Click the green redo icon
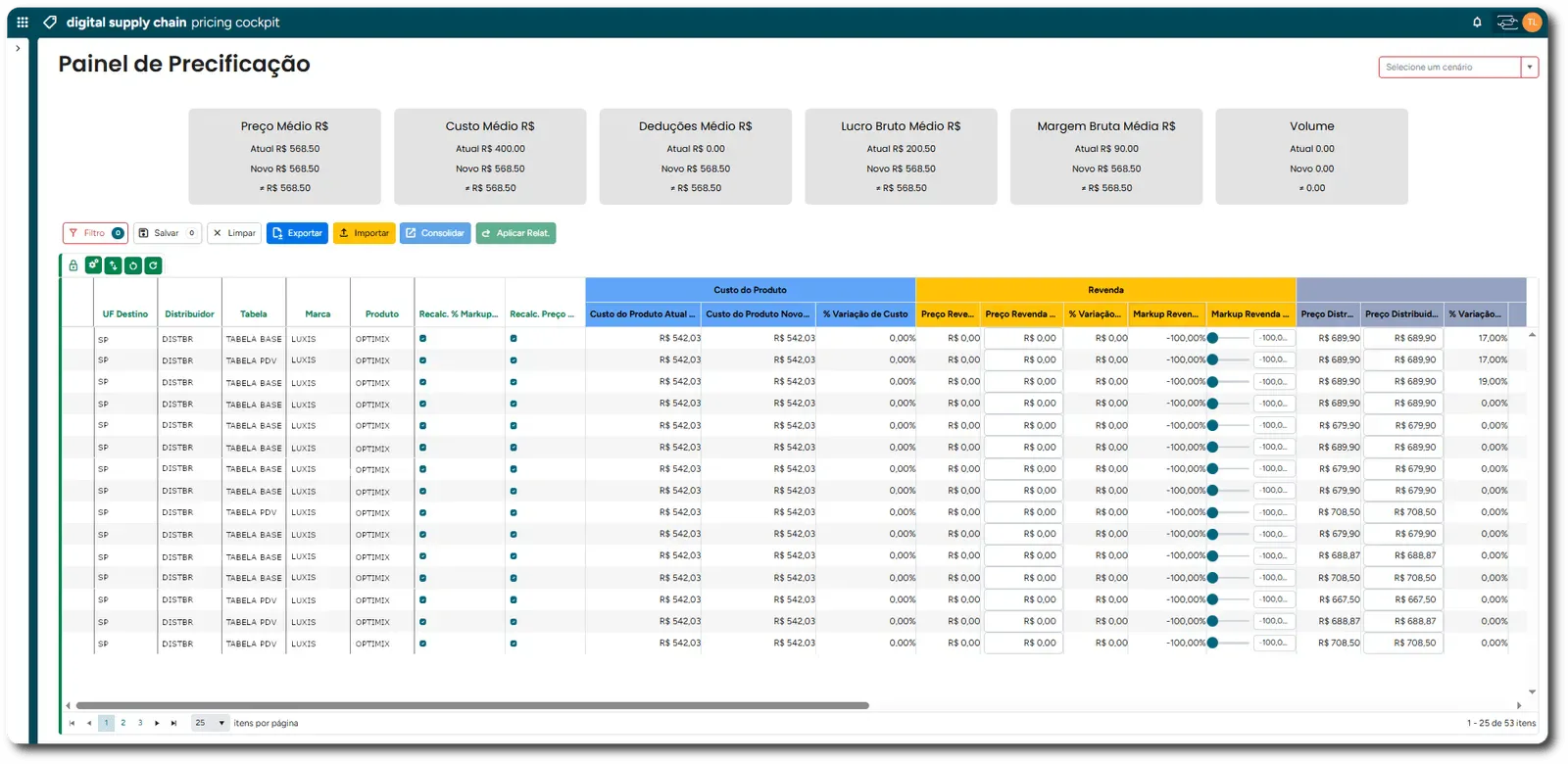The image size is (1568, 764). [x=153, y=264]
